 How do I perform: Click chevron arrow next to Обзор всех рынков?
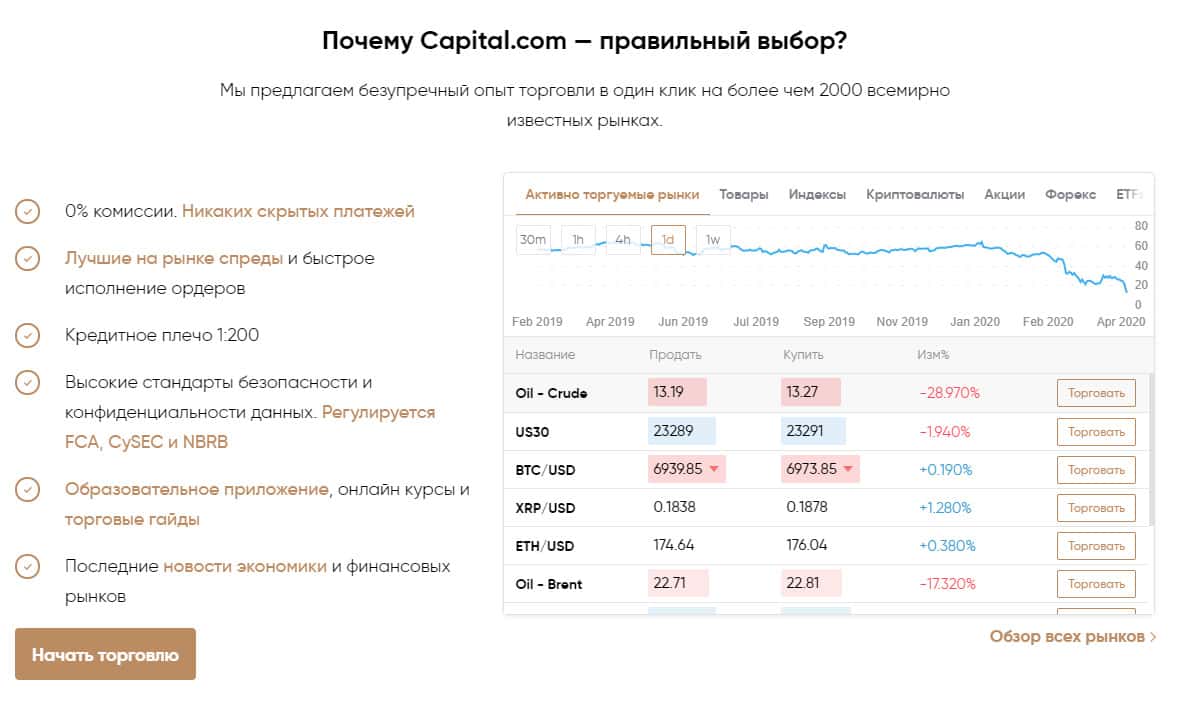tap(1153, 637)
